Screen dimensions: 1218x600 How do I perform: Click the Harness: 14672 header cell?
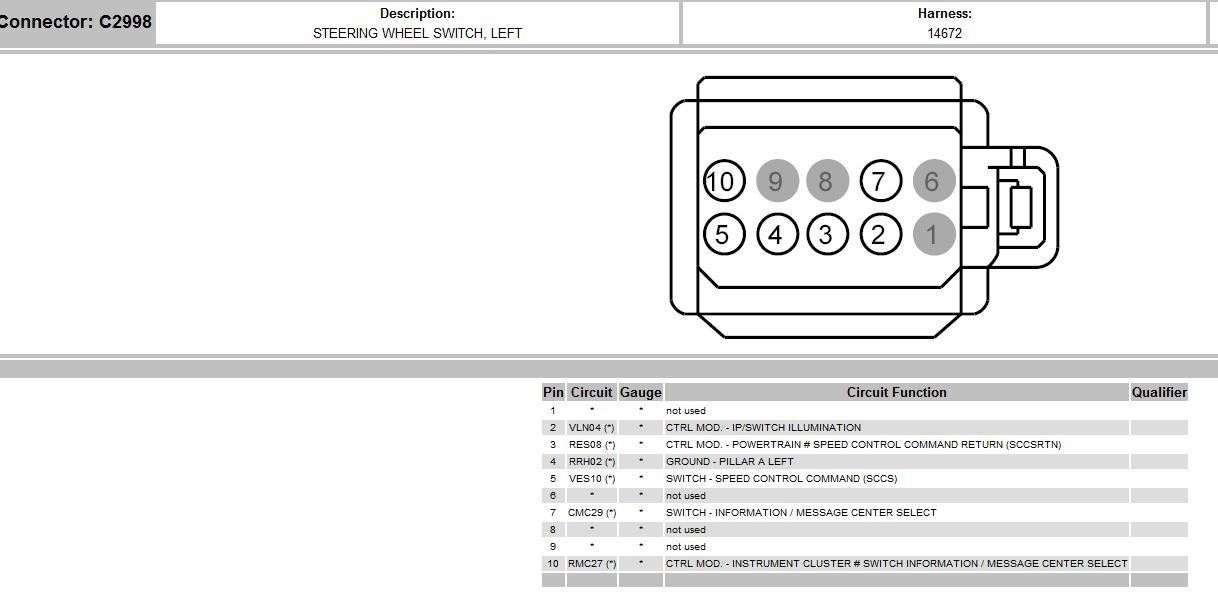pyautogui.click(x=946, y=22)
